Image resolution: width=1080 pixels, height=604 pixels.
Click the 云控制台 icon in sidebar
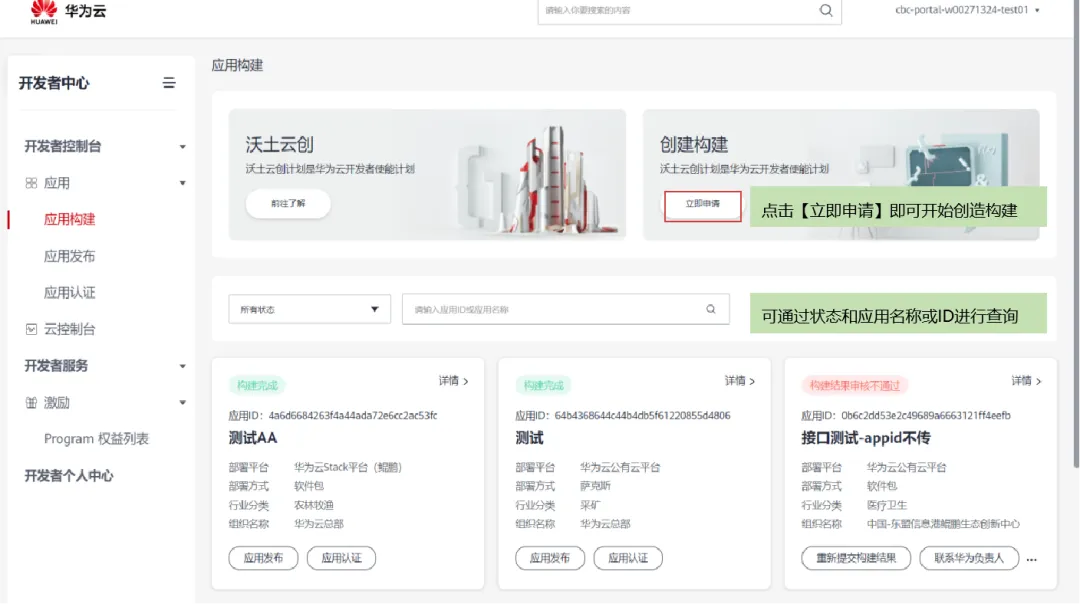click(x=31, y=329)
